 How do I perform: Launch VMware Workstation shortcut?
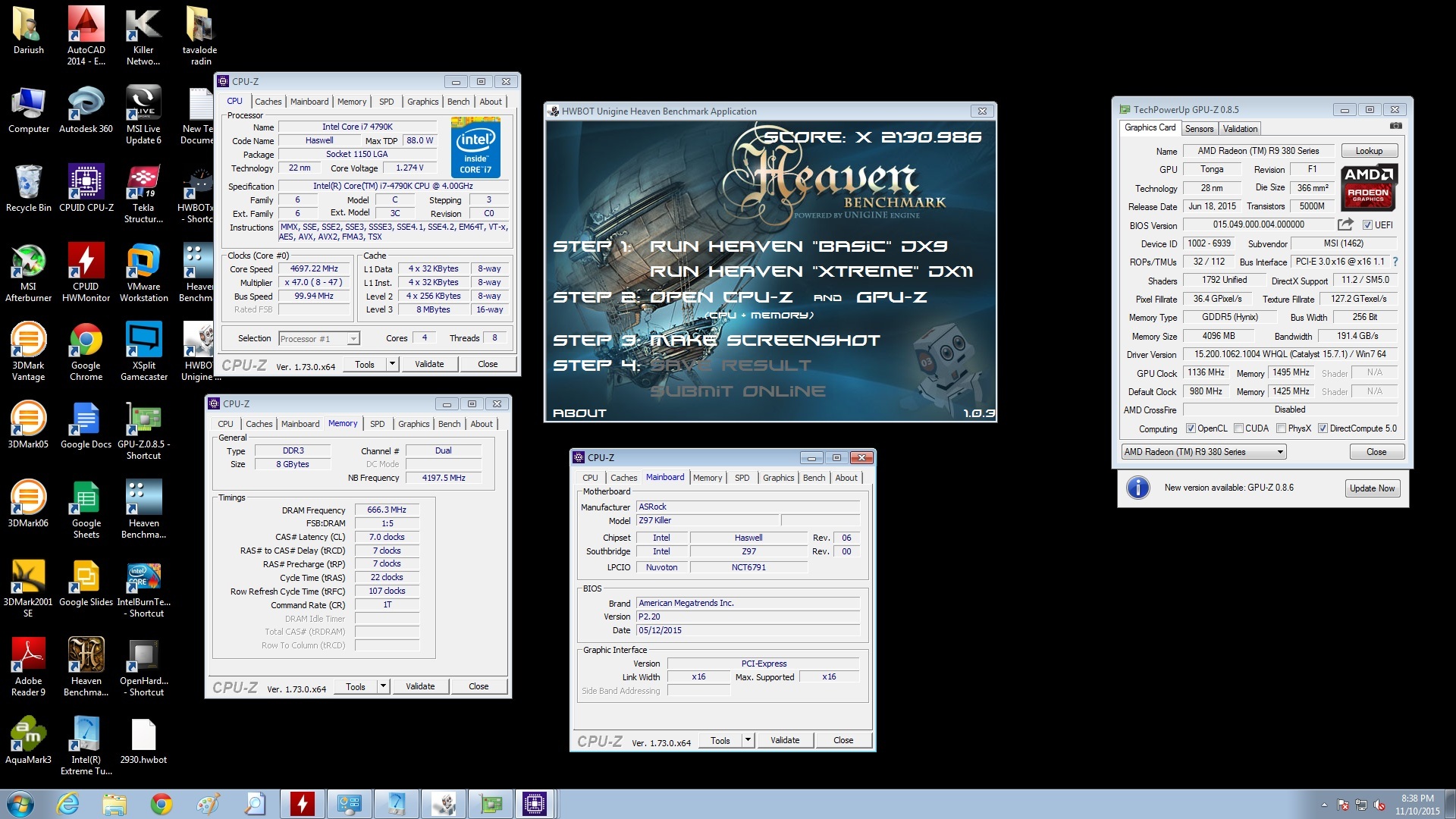(143, 271)
